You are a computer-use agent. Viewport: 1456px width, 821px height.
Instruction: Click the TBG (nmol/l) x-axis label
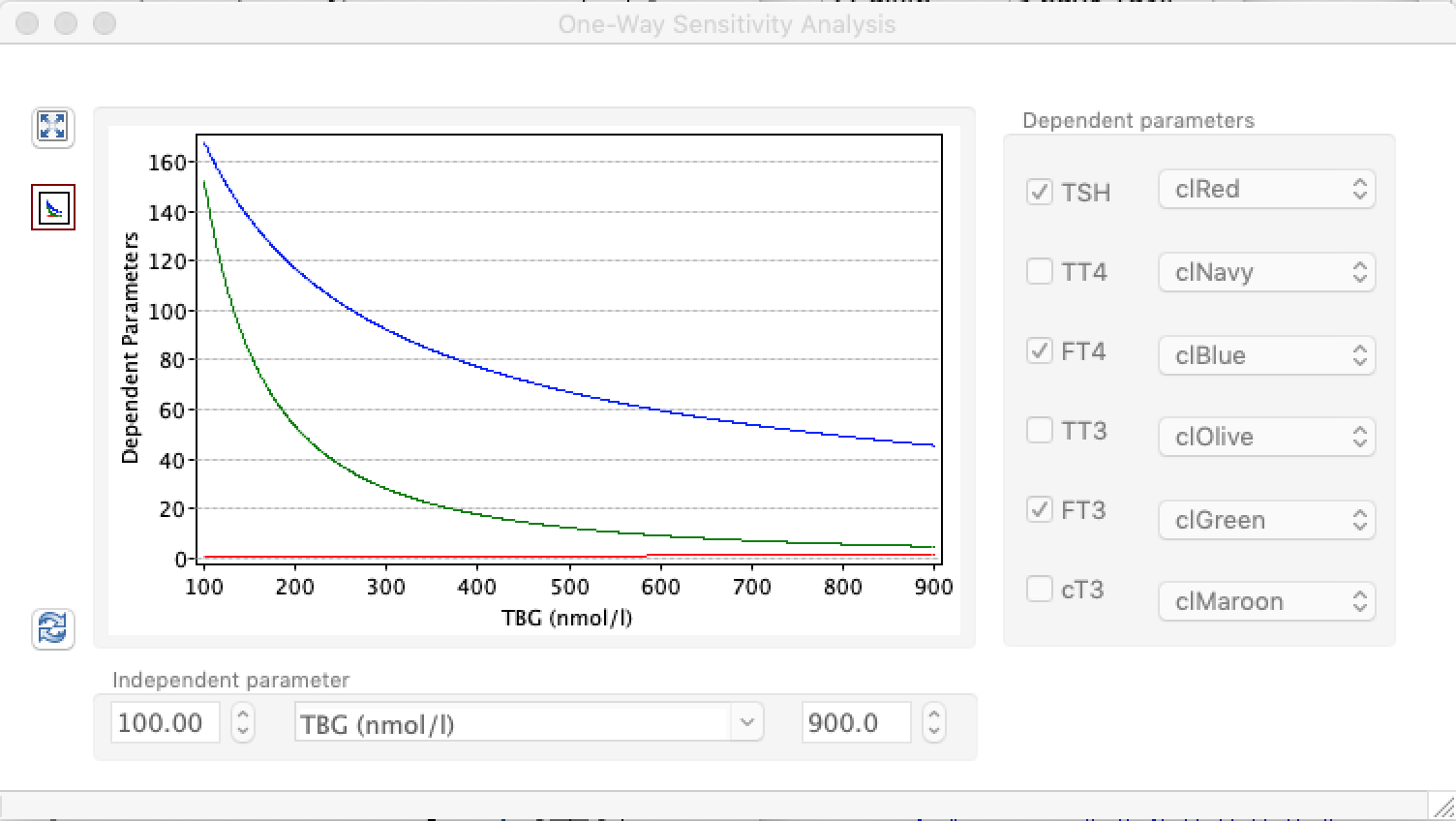pos(566,618)
